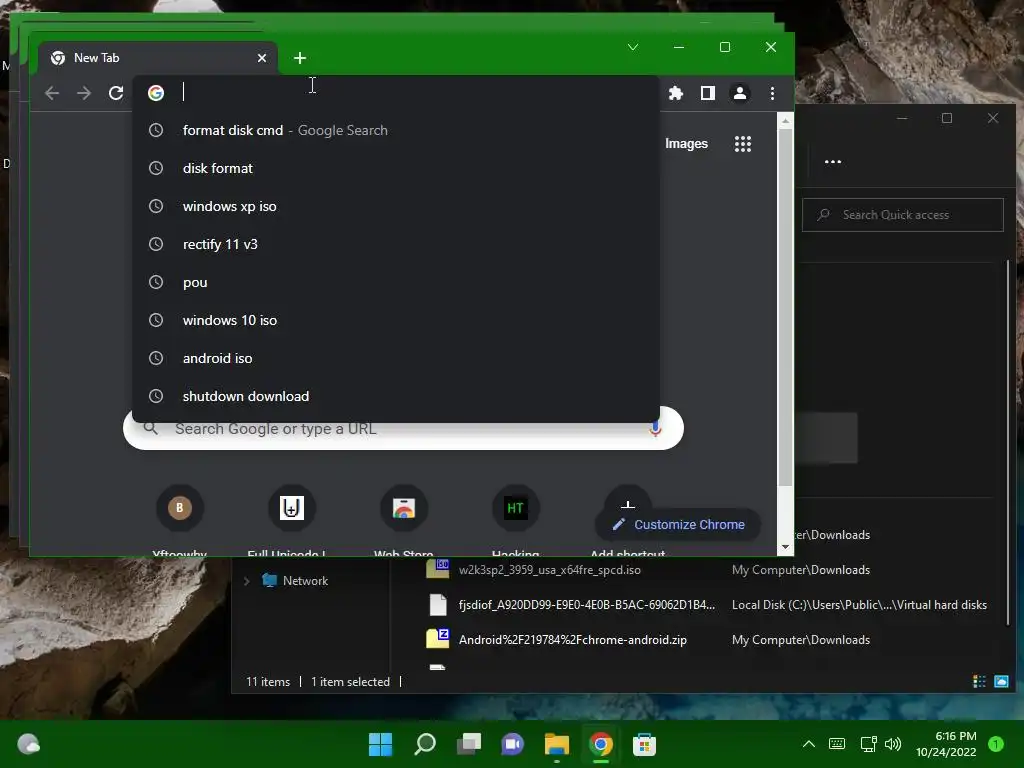The image size is (1024, 768).
Task: Open the Images link
Action: pyautogui.click(x=686, y=144)
